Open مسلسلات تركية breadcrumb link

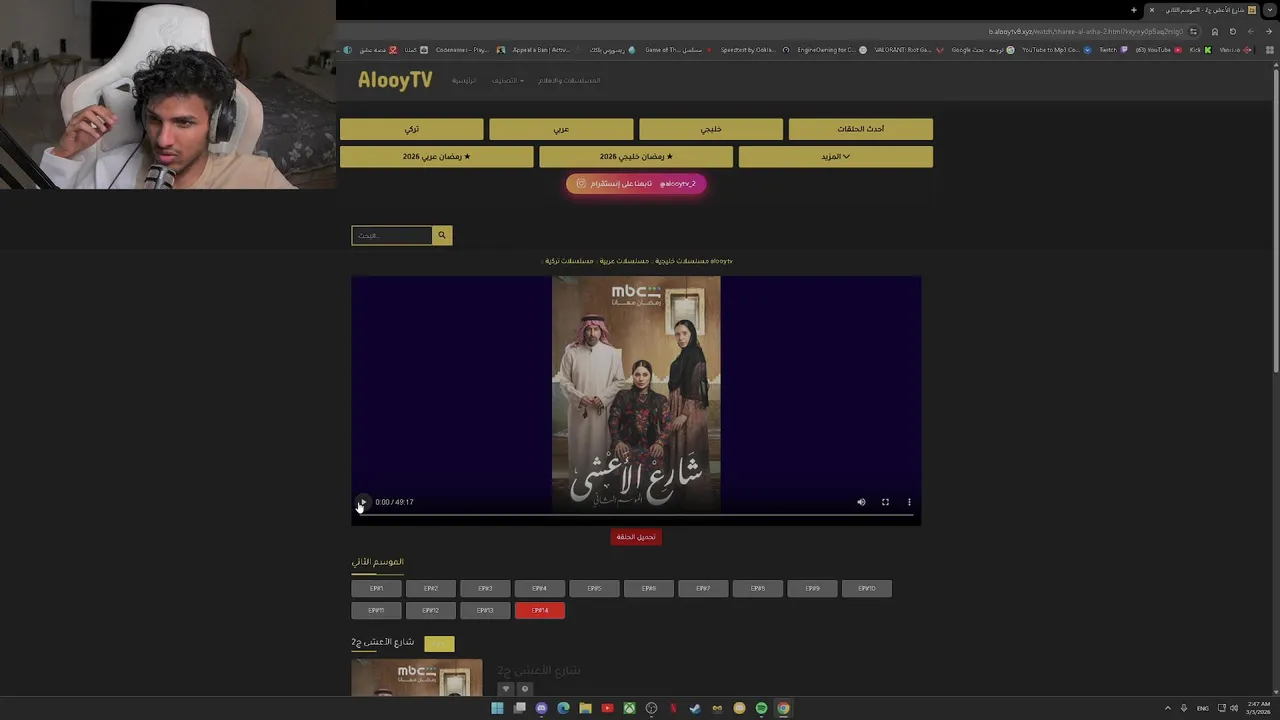569,261
